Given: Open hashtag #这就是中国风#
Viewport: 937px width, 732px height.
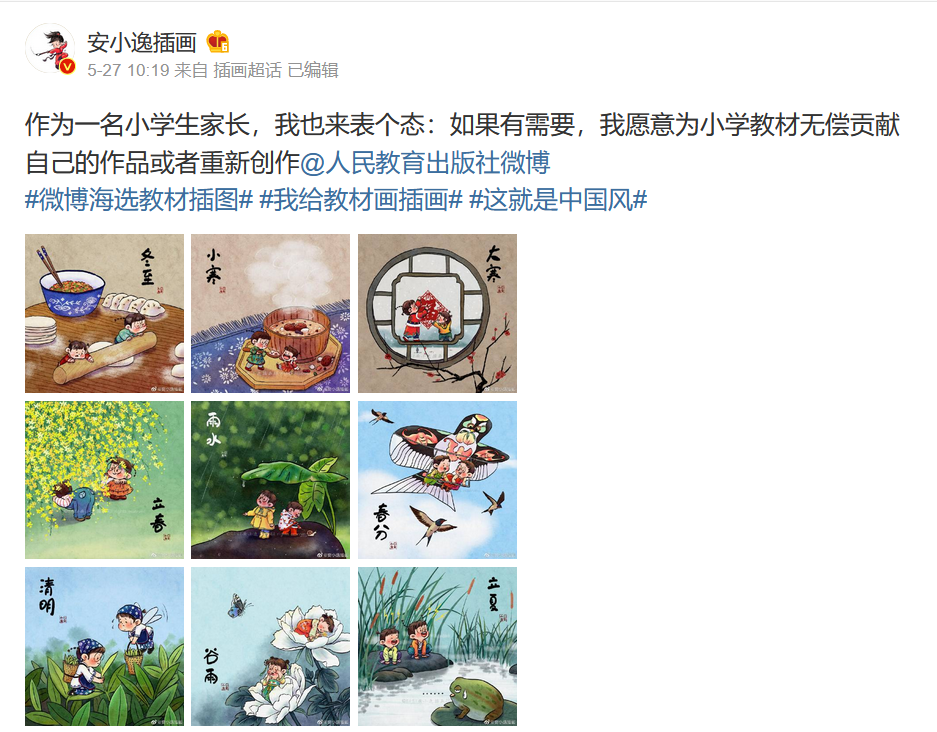Looking at the screenshot, I should point(558,200).
